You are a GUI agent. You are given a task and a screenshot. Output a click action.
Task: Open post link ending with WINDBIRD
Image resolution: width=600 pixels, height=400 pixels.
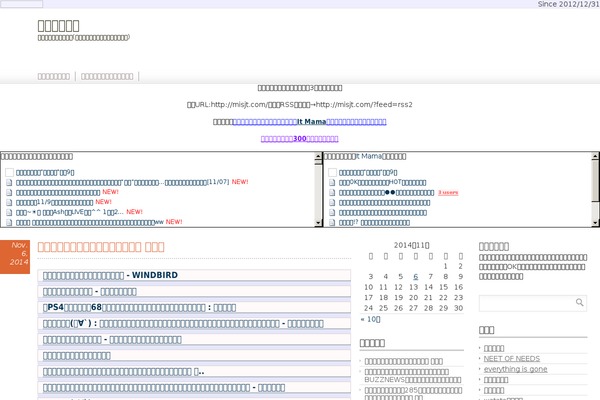[110, 275]
